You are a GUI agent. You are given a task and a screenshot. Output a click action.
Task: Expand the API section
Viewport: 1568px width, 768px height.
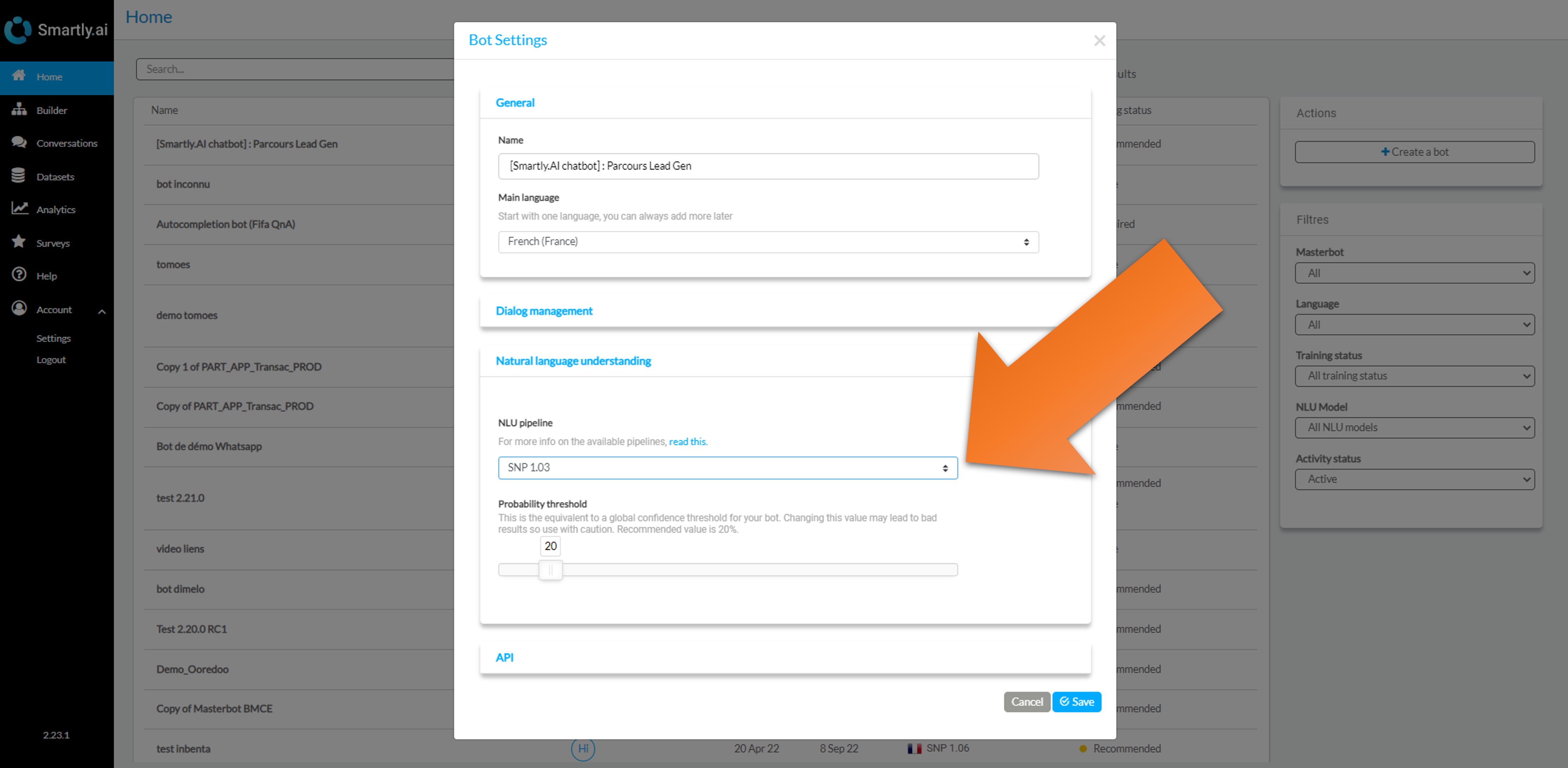[x=504, y=657]
